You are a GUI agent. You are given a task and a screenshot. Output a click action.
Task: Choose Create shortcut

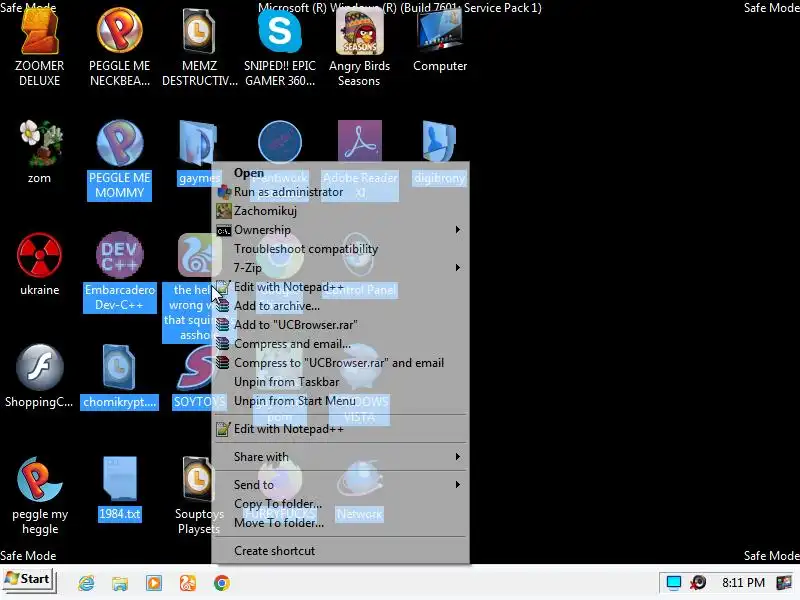[341, 551]
